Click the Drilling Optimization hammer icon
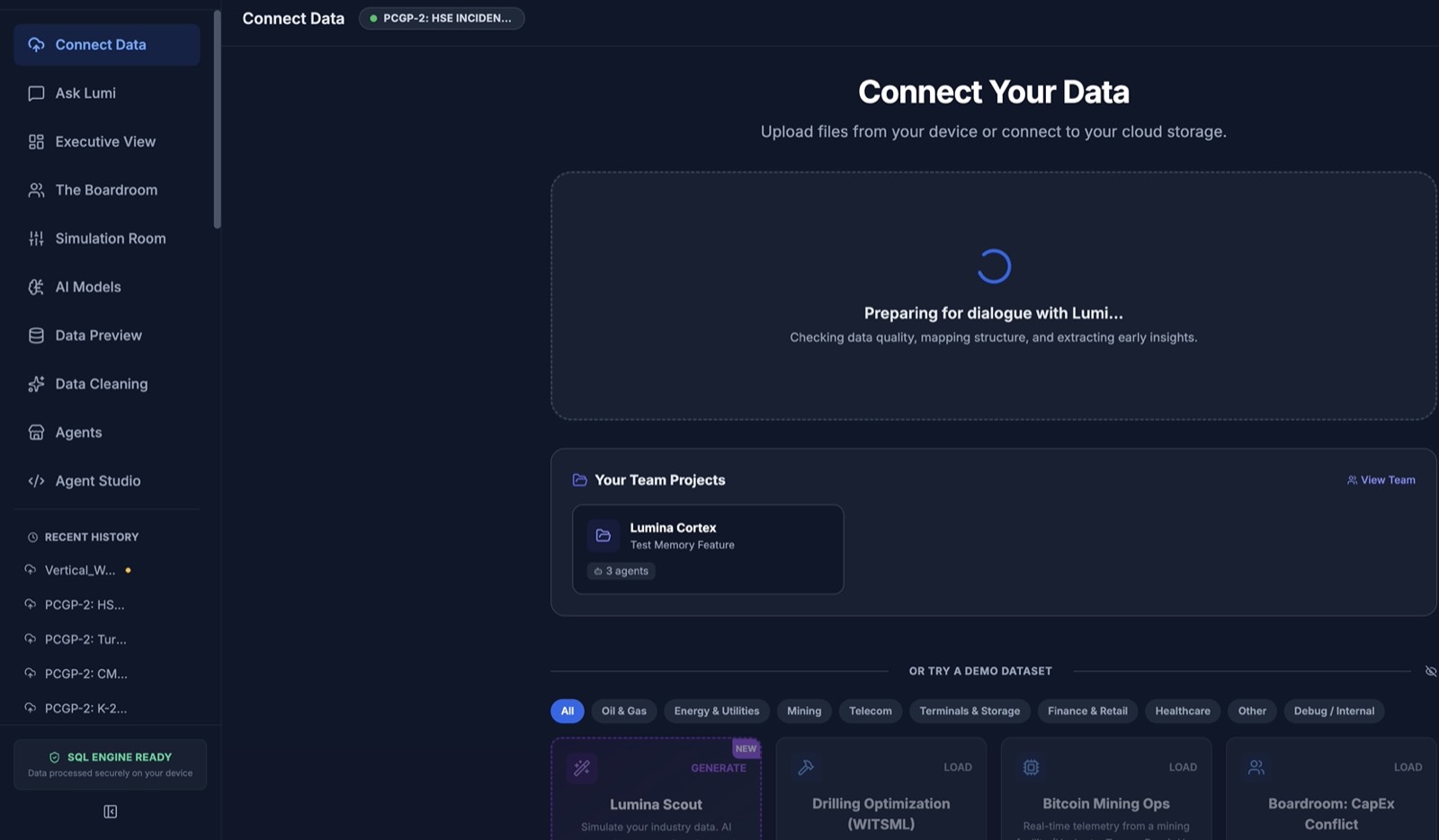The width and height of the screenshot is (1439, 840). click(806, 767)
